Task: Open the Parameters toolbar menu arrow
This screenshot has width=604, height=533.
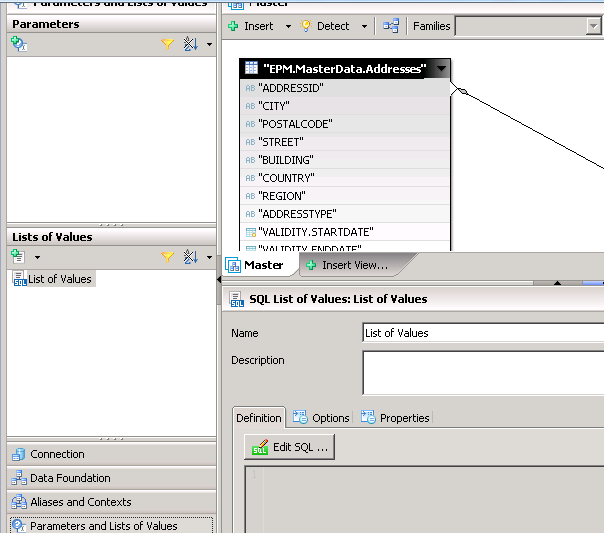Action: [209, 44]
